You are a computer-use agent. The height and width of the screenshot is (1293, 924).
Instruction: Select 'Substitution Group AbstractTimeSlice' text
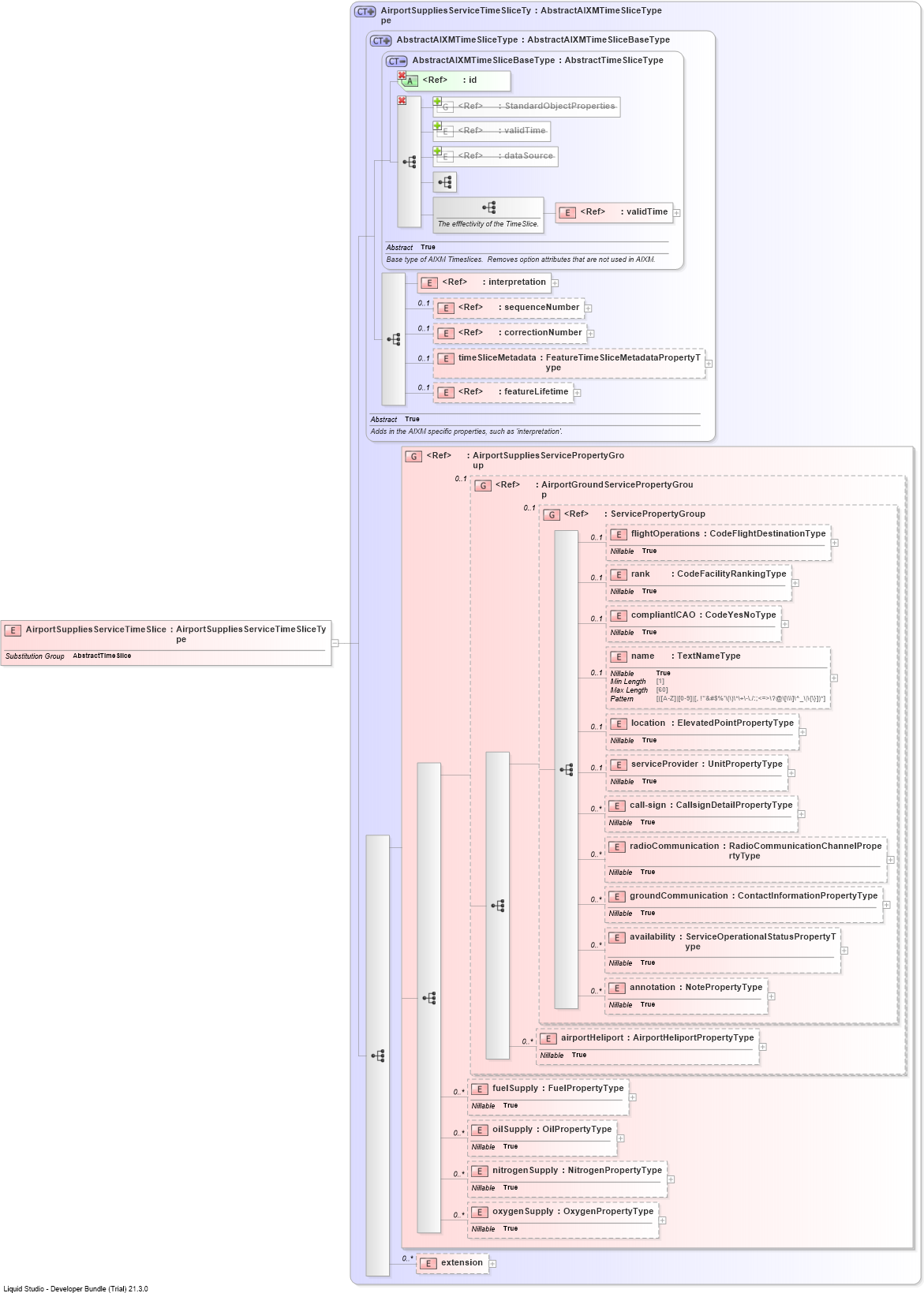[69, 656]
